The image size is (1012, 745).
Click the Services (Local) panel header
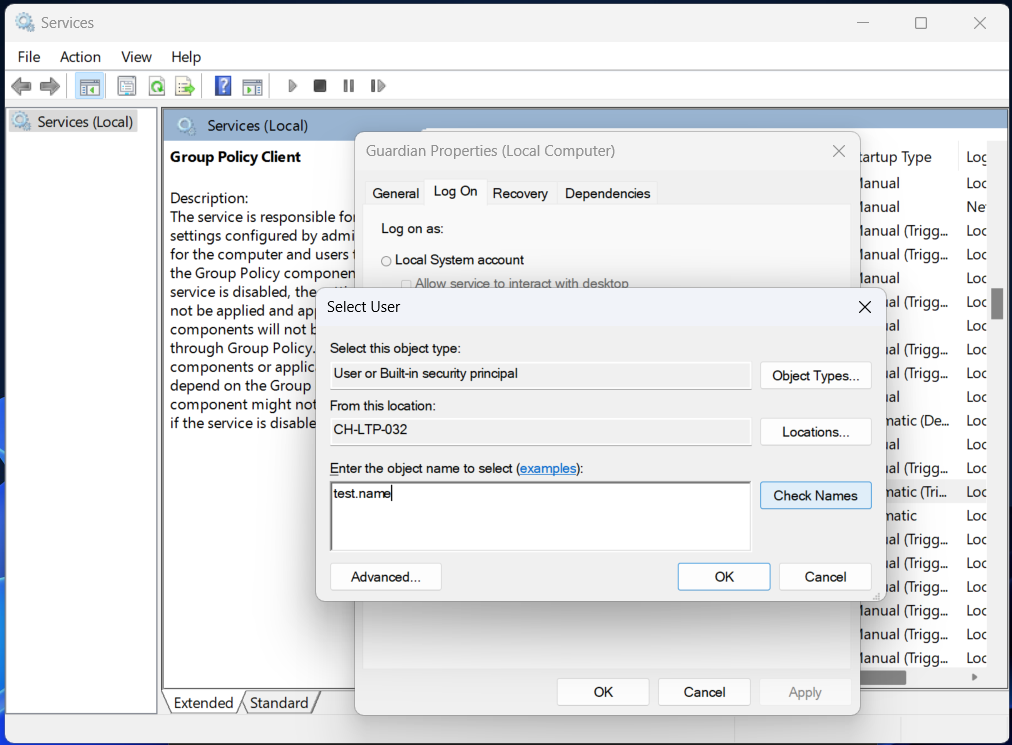coord(257,125)
